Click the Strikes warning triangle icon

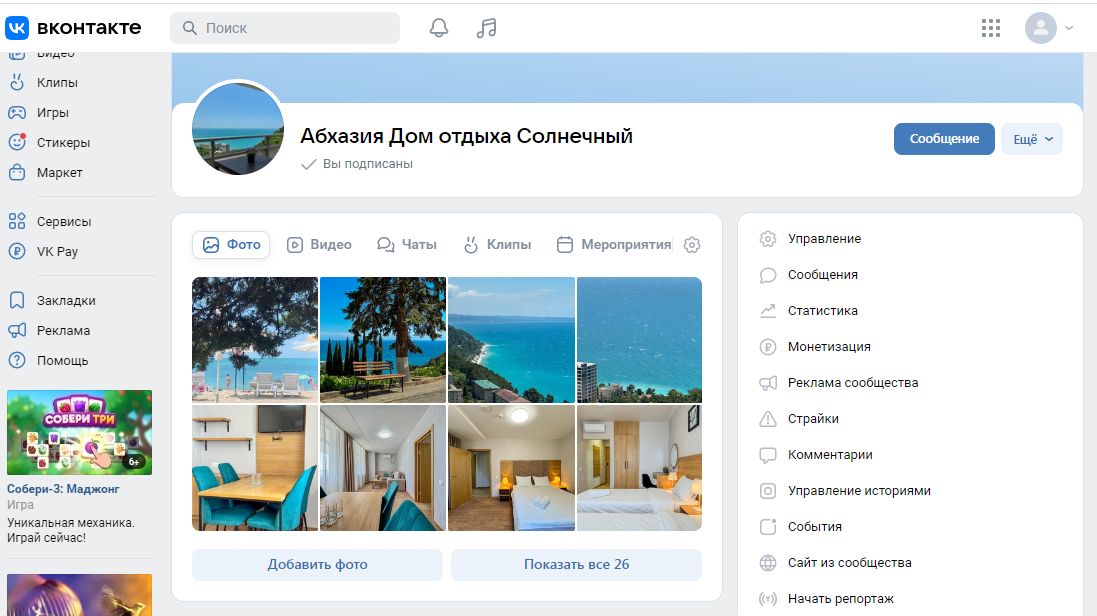[x=768, y=419]
